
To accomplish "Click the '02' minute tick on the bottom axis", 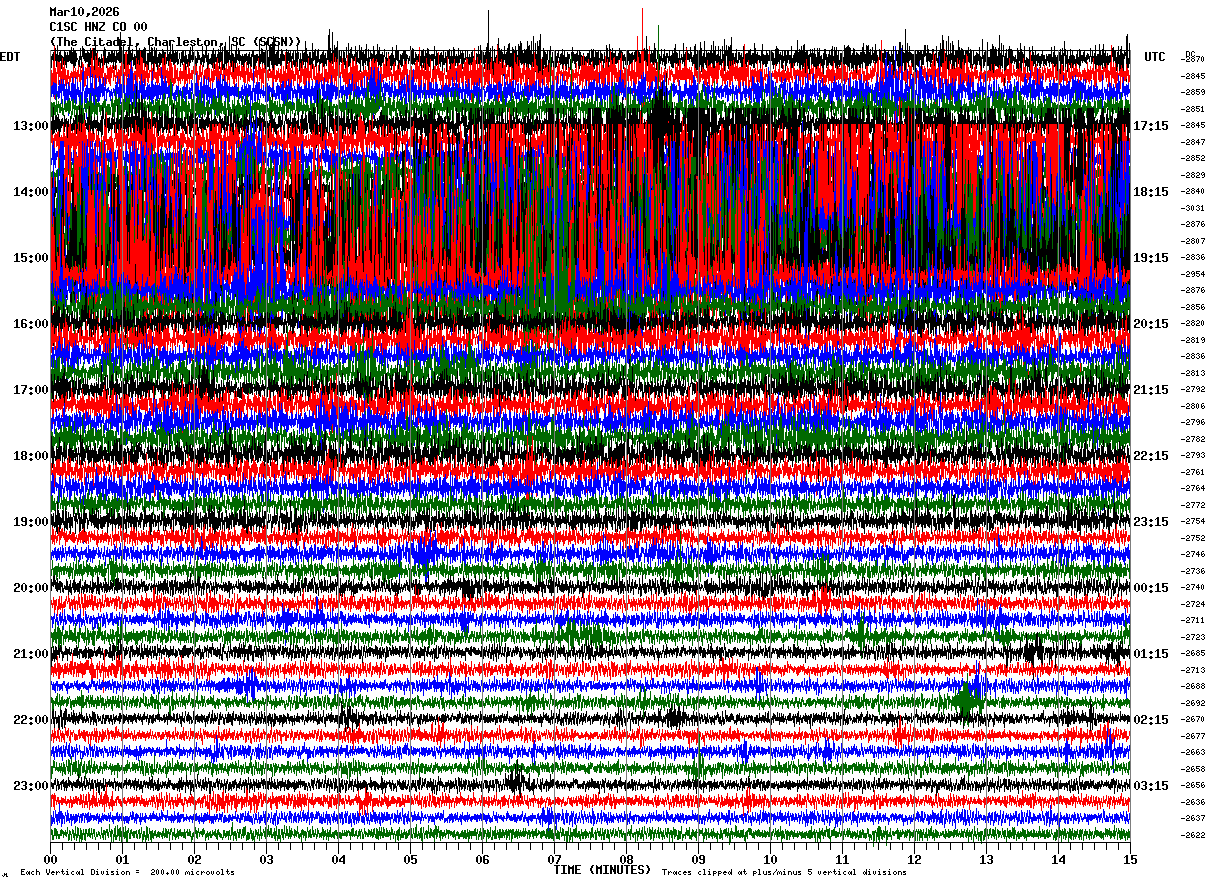I will click(x=195, y=859).
